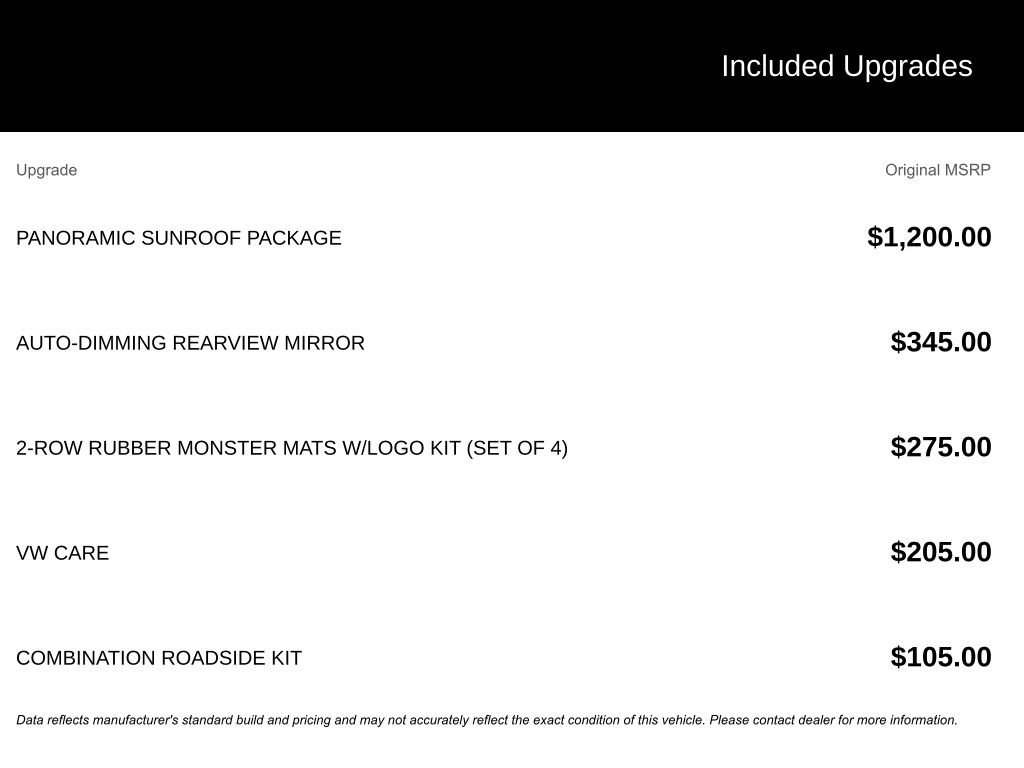Select the $275.00 monster mats price

tap(941, 447)
